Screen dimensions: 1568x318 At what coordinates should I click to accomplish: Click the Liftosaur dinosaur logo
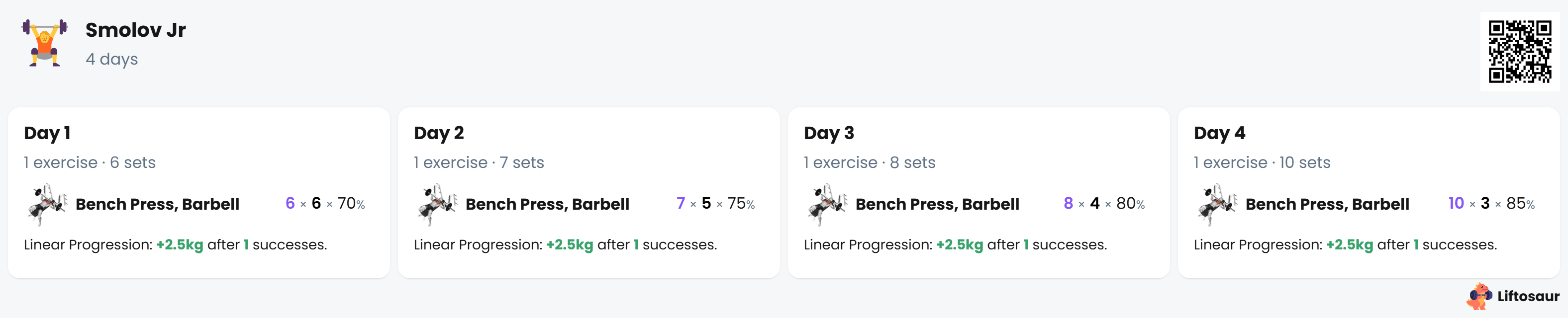(x=1479, y=296)
